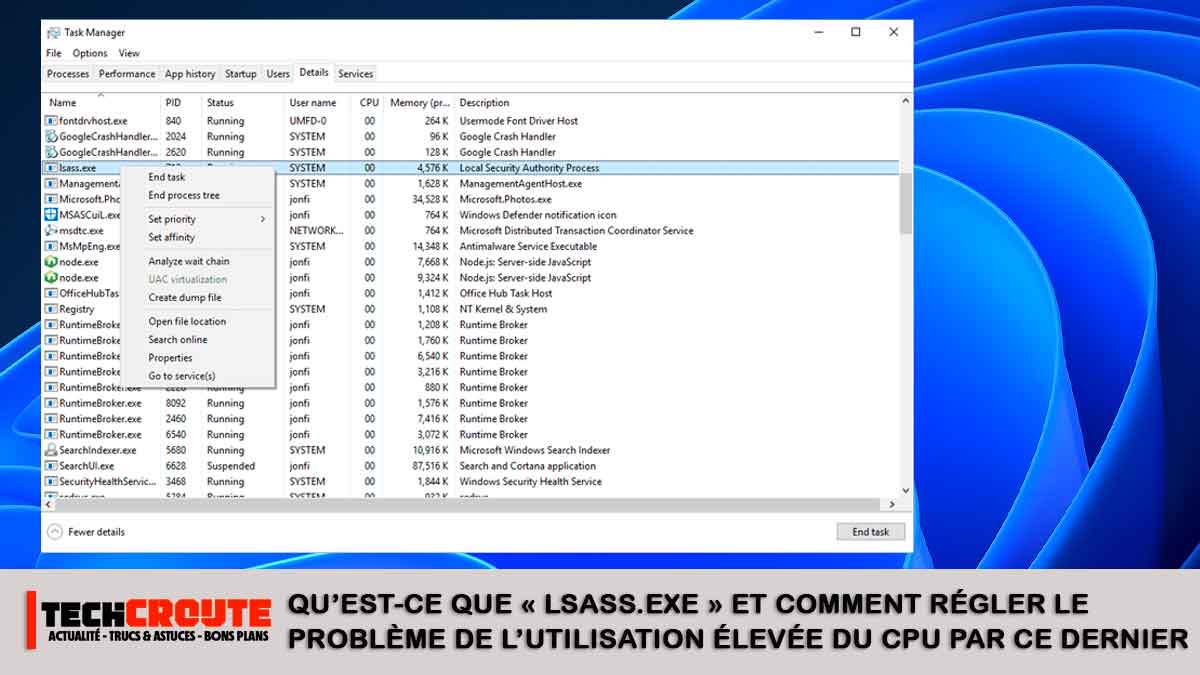The image size is (1200, 675).
Task: Open the View menu
Action: point(128,52)
